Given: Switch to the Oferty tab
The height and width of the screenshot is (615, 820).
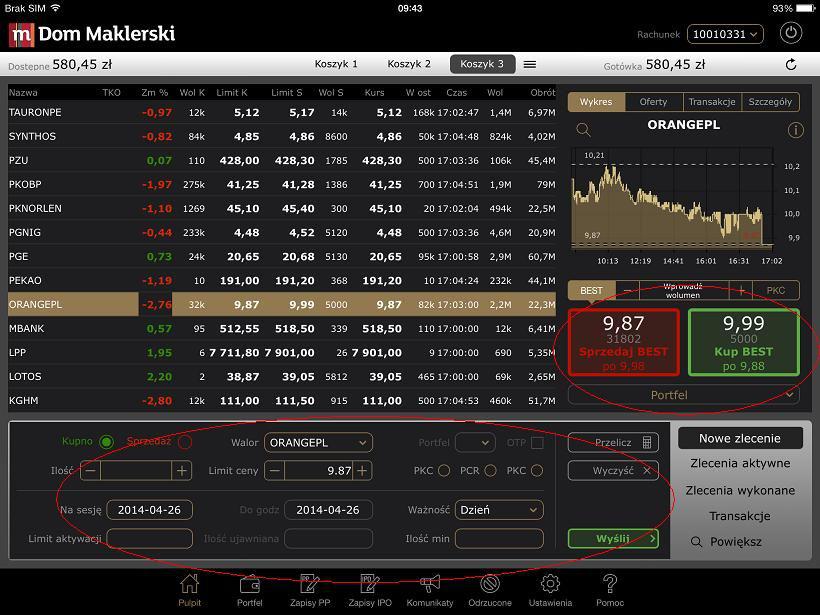Looking at the screenshot, I should coord(654,101).
